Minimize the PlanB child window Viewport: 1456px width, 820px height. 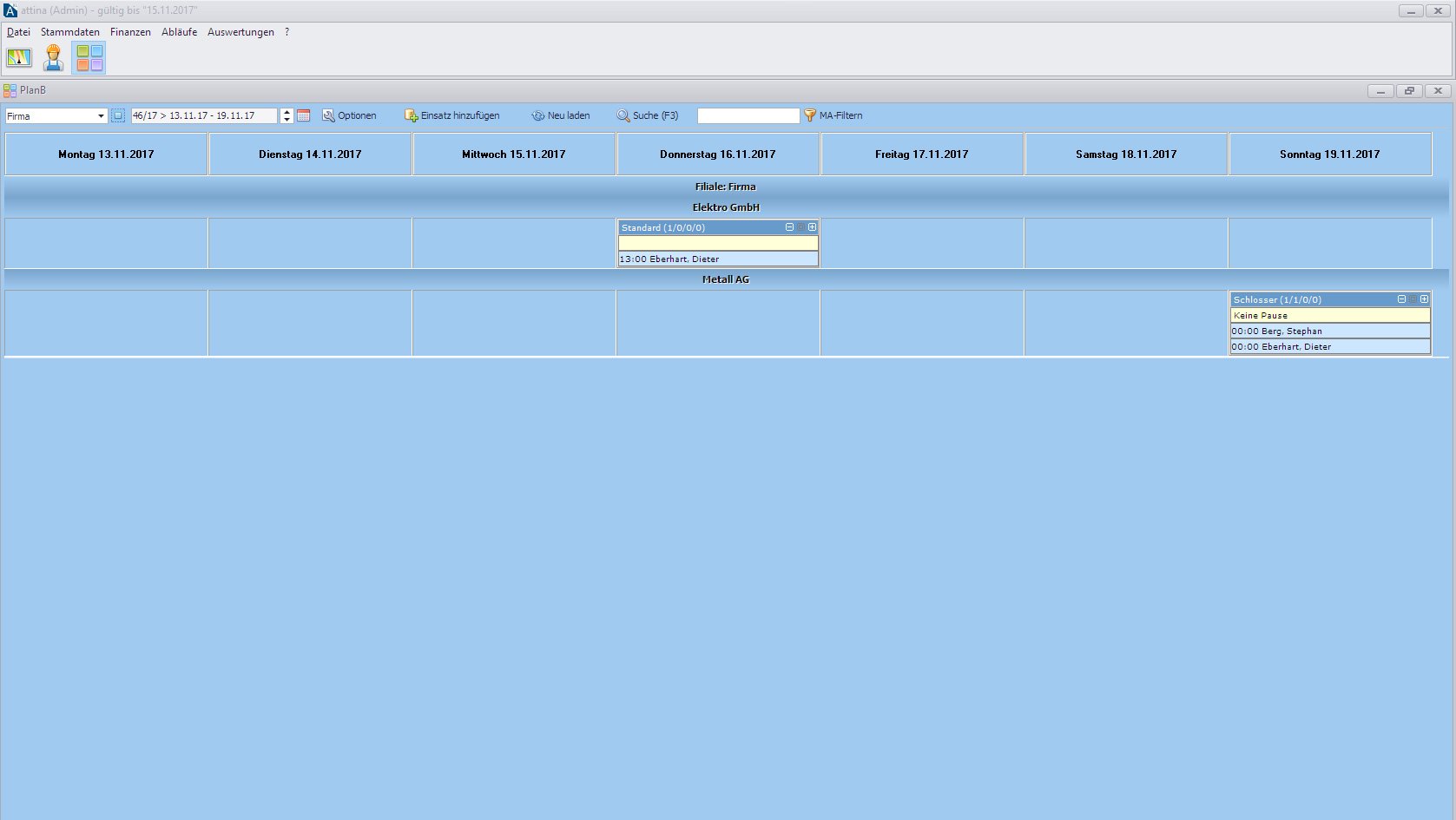tap(1380, 90)
